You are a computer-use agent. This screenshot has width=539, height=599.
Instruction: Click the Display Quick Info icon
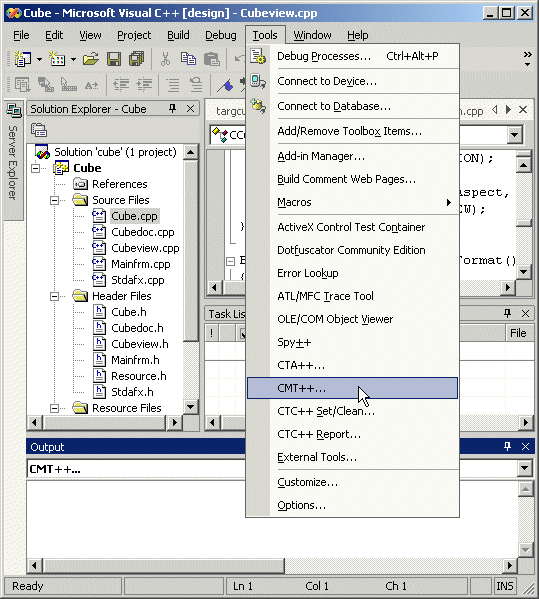(x=69, y=84)
